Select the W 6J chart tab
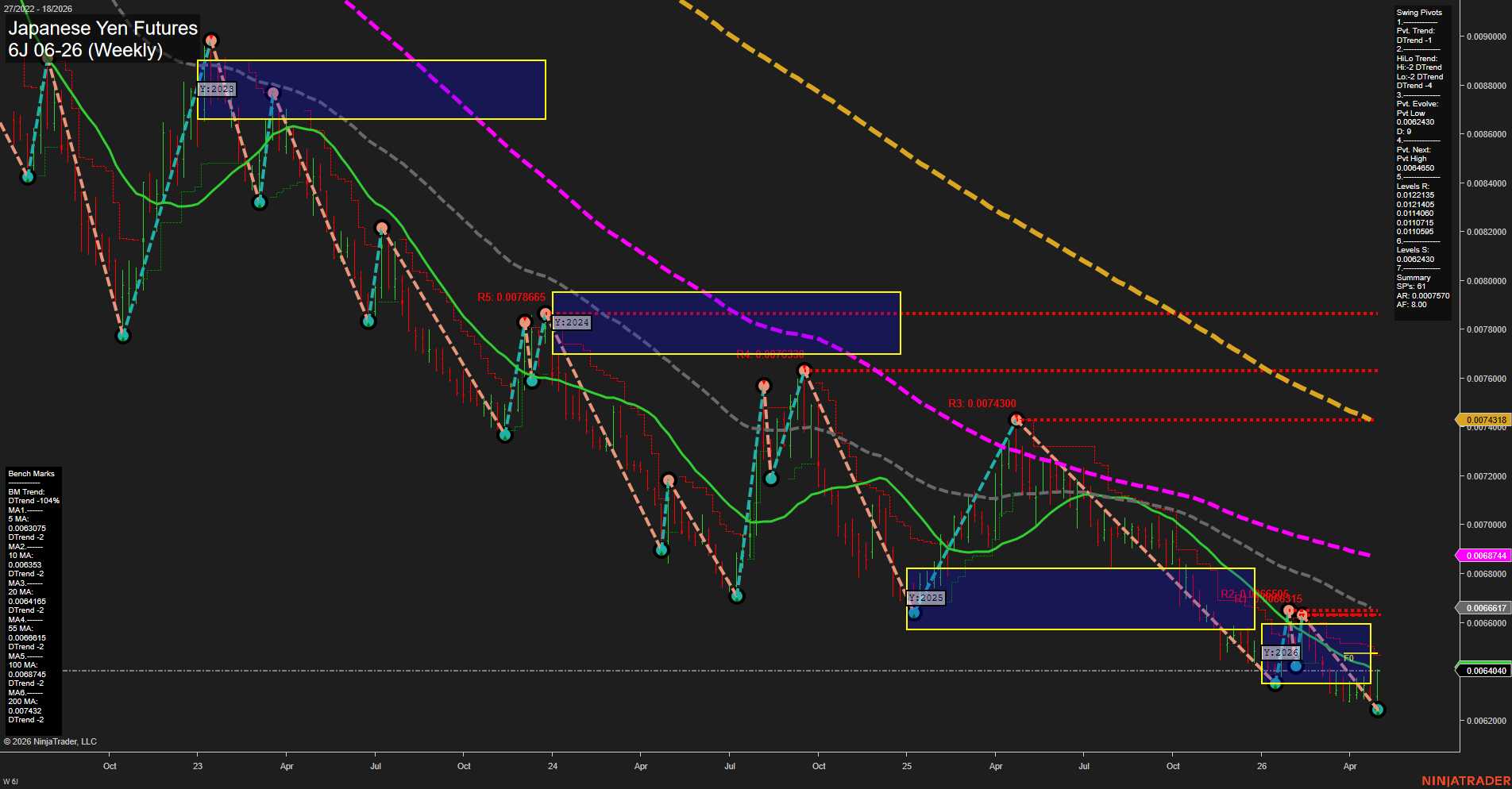 coord(10,779)
